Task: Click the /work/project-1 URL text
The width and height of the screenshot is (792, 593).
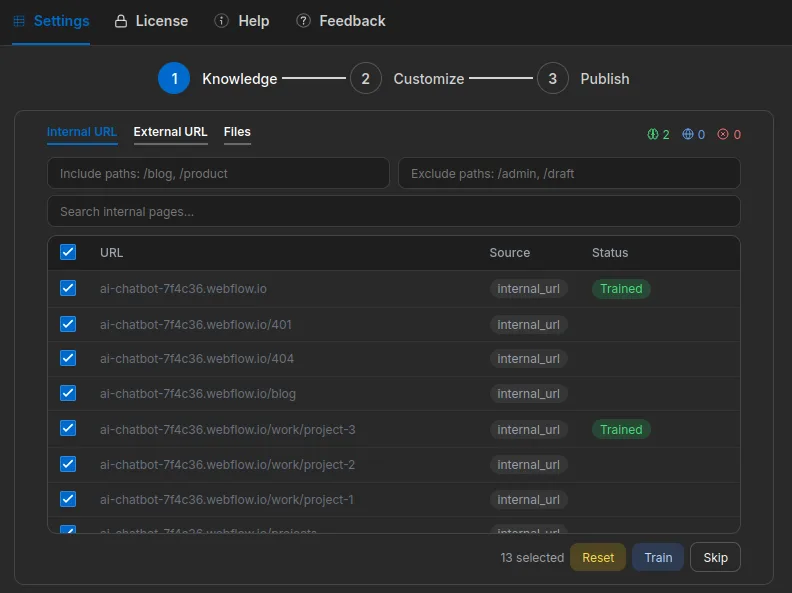Action: 227,500
